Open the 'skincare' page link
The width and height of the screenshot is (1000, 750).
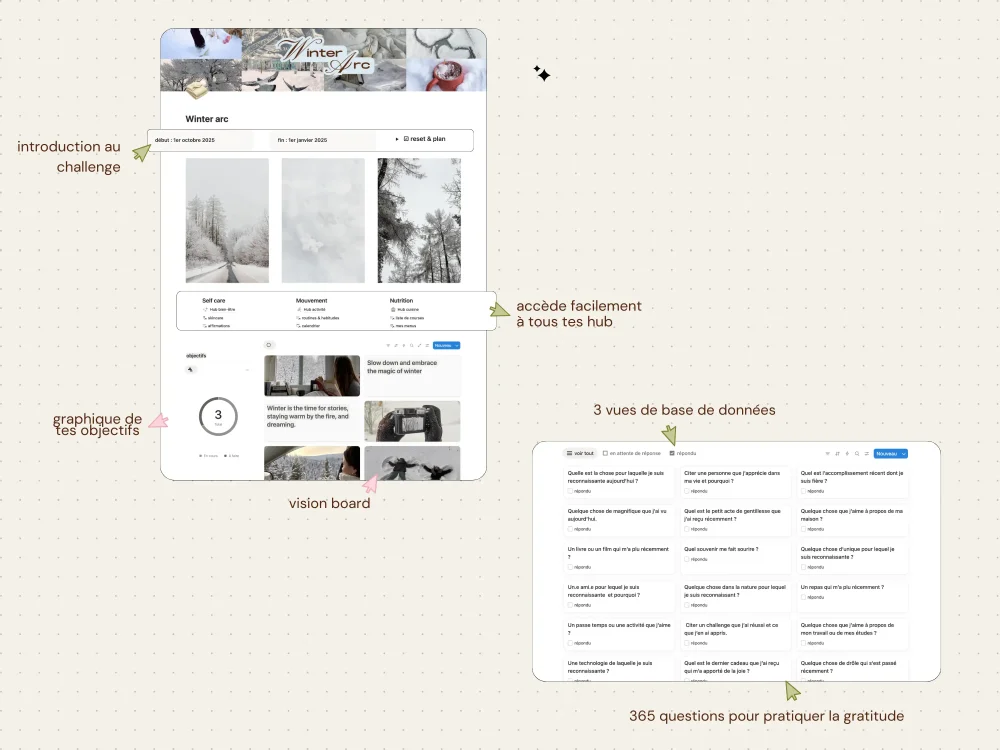pyautogui.click(x=214, y=318)
